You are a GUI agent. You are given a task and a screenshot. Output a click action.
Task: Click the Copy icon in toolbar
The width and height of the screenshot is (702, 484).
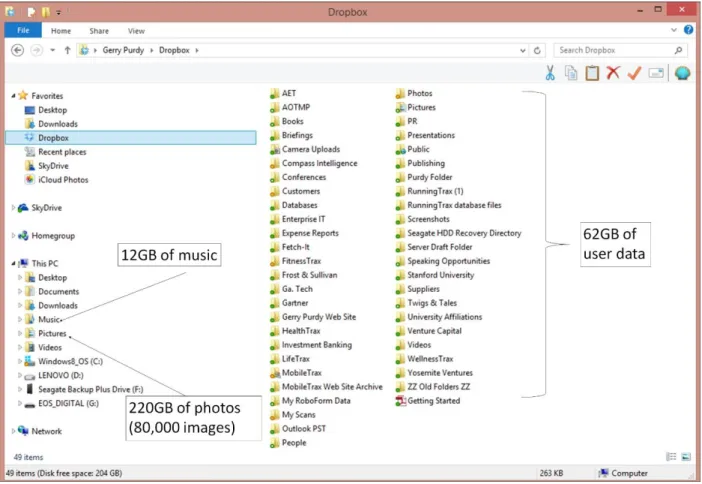(571, 73)
